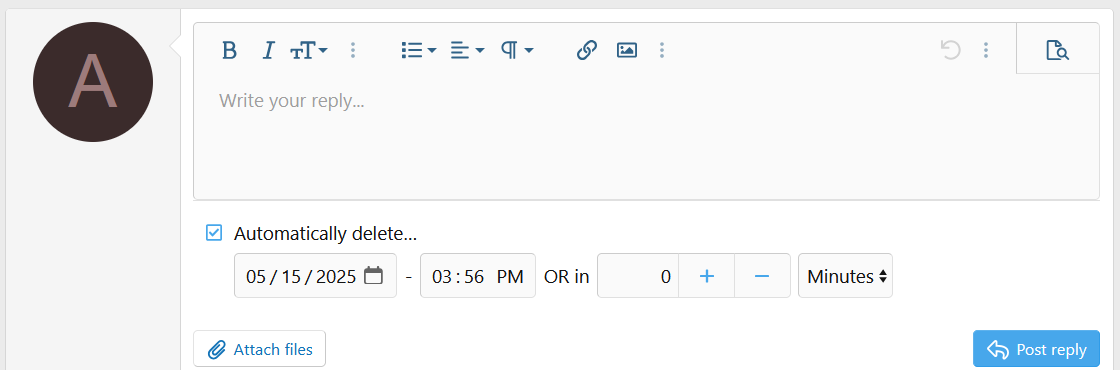Open the Minutes unit dropdown
The image size is (1120, 370).
pos(846,276)
